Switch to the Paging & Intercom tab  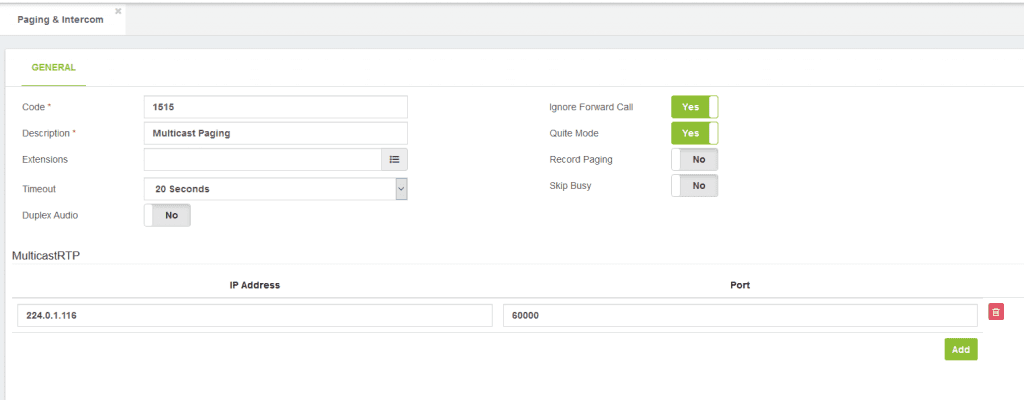point(60,20)
